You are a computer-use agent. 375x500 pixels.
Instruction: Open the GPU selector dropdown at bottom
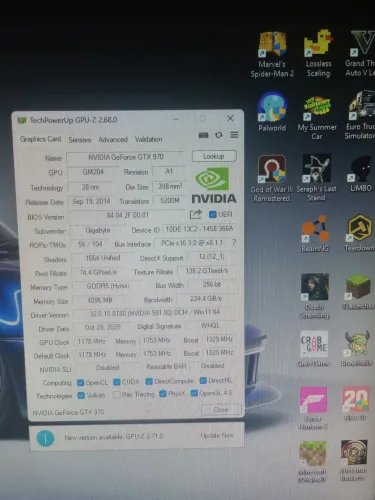tap(113, 412)
